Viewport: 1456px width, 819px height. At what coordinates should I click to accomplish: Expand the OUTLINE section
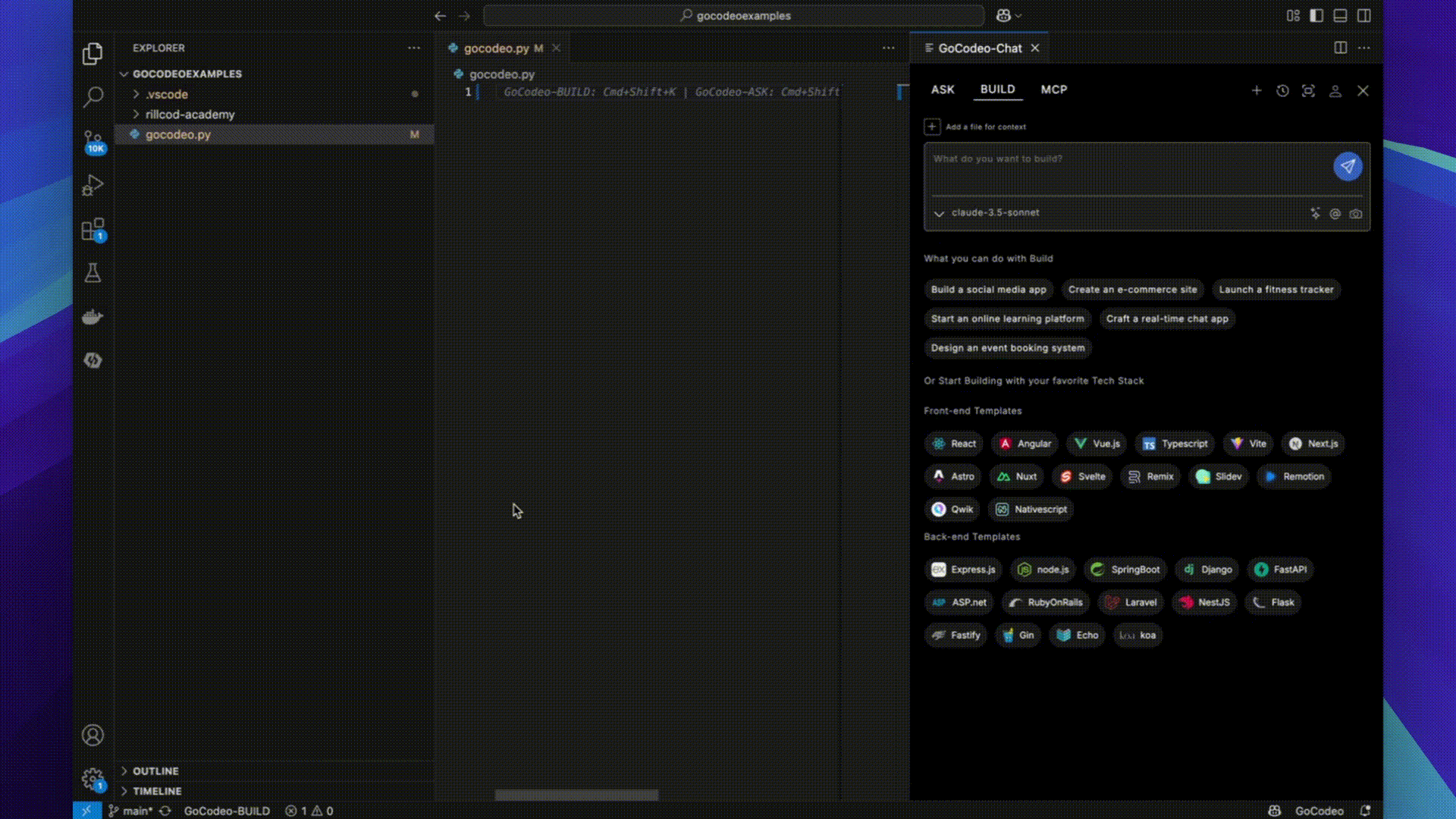click(x=155, y=771)
